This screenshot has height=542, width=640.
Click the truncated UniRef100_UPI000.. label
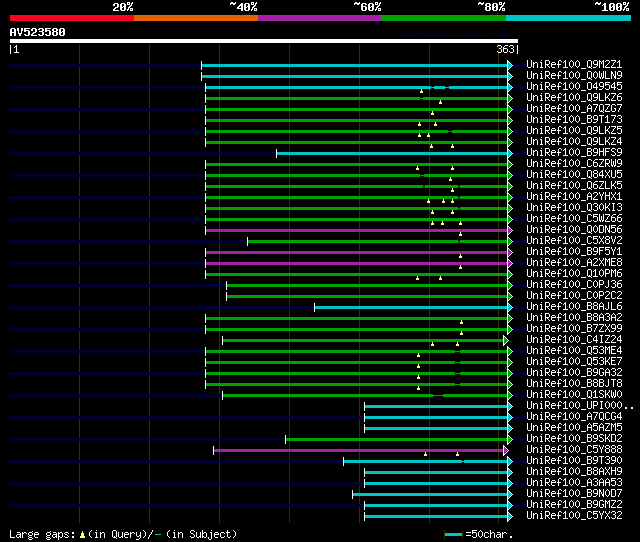click(x=580, y=406)
